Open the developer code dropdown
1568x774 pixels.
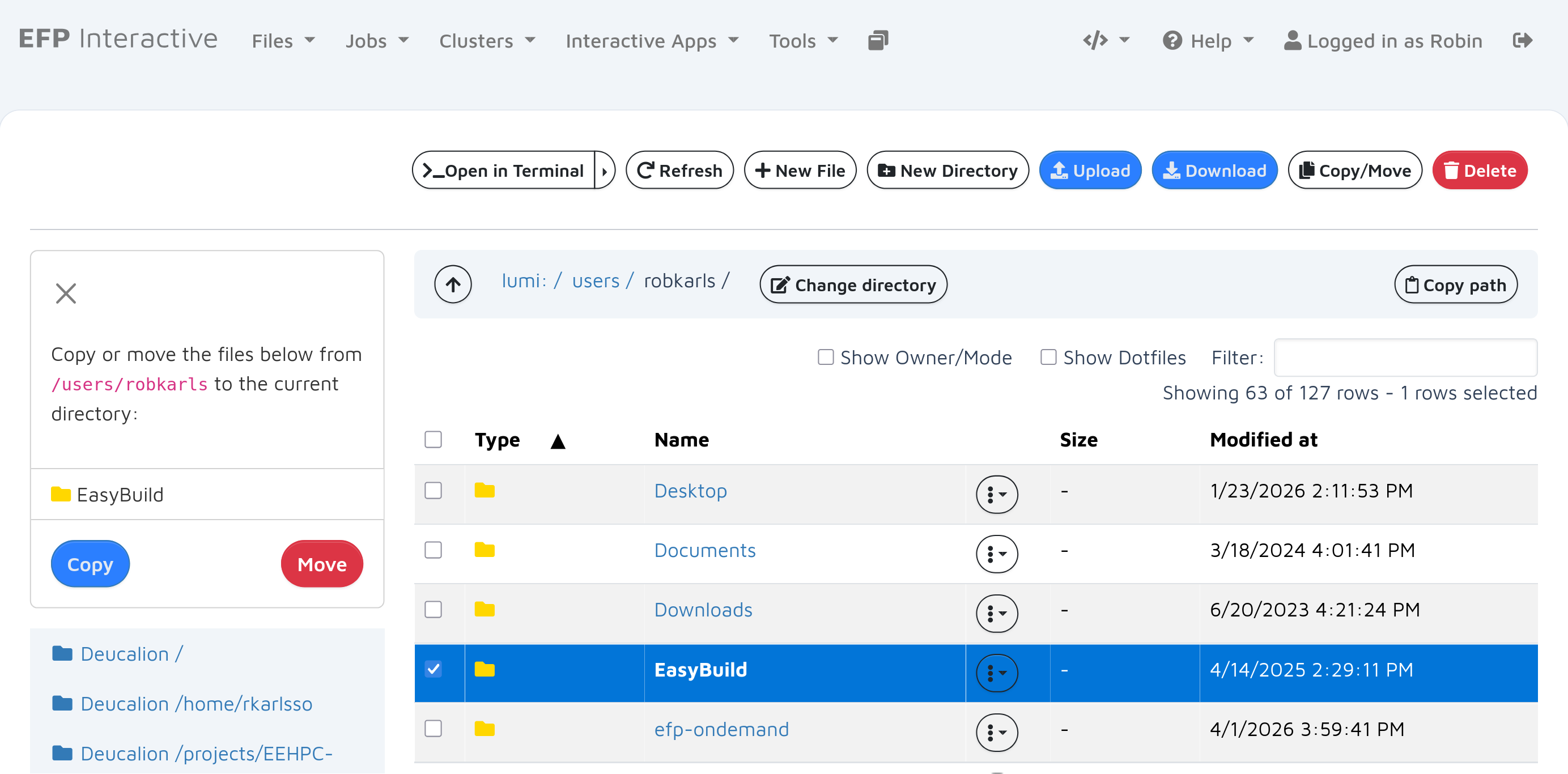click(x=1106, y=41)
